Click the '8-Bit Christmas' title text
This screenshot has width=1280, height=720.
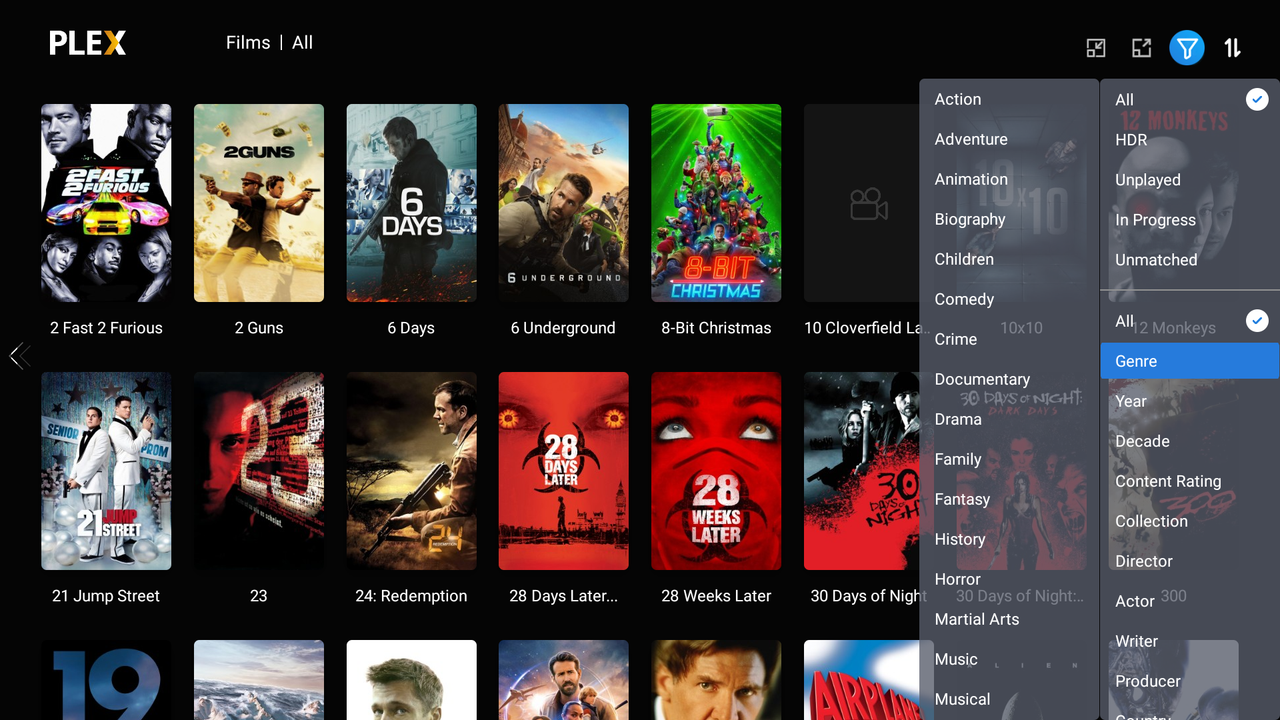(716, 328)
